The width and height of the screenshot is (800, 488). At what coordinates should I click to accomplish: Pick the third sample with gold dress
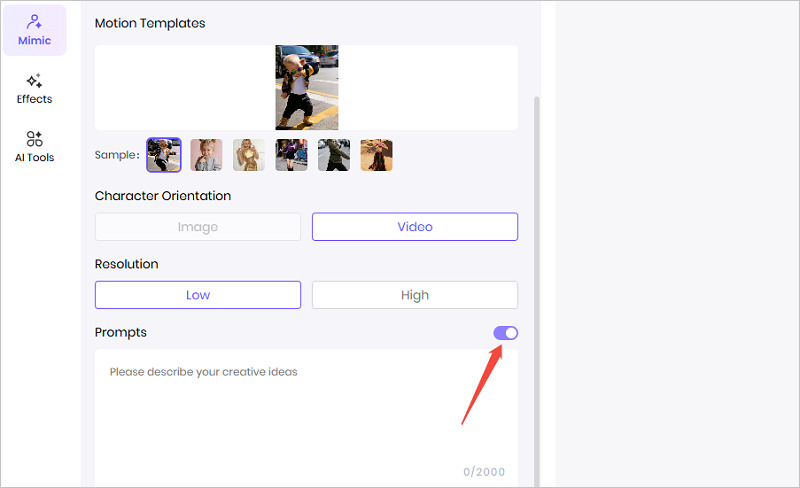[249, 155]
